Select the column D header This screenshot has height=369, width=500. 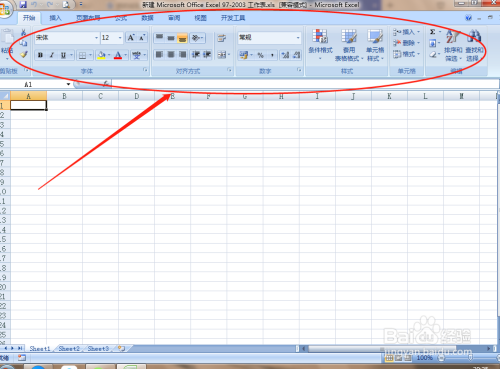pos(137,96)
